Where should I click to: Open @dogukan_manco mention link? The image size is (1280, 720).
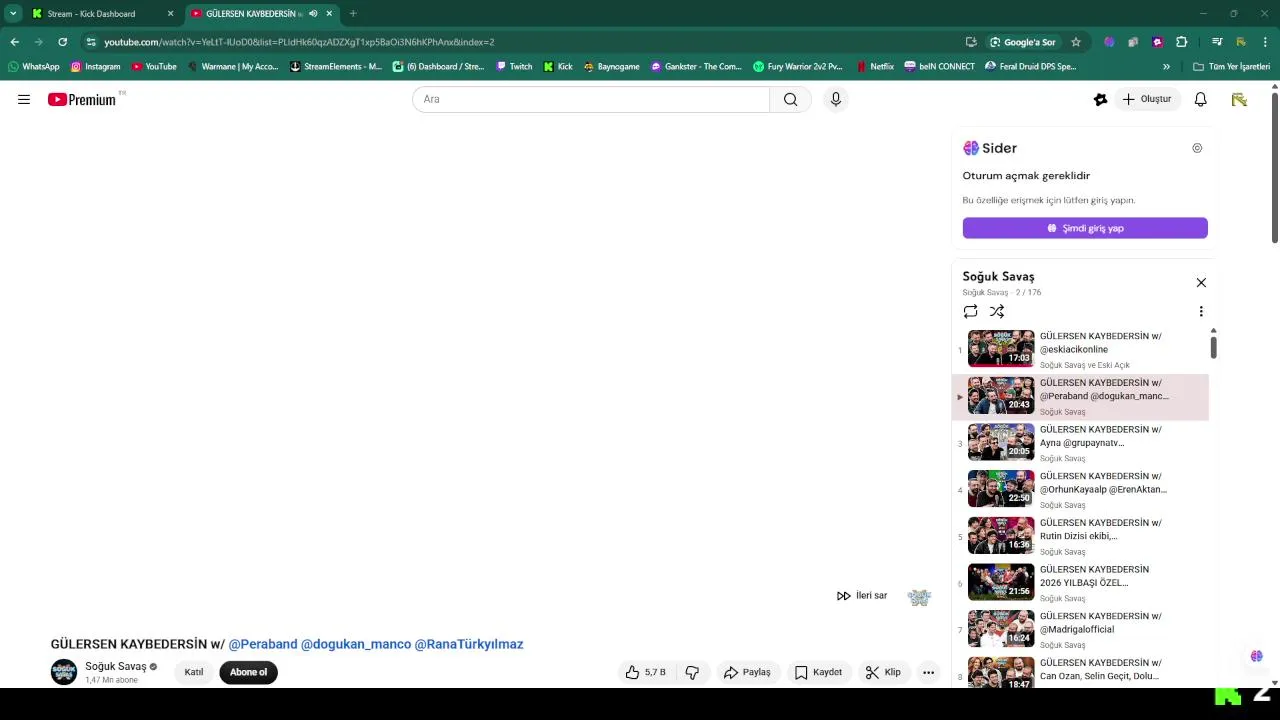[x=356, y=644]
